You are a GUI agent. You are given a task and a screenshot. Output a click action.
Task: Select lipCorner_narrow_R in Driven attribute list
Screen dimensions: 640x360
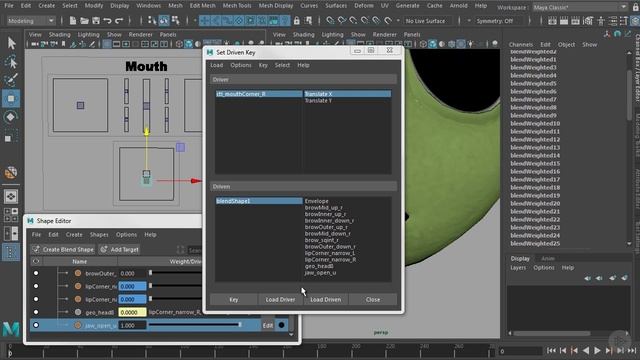click(330, 260)
